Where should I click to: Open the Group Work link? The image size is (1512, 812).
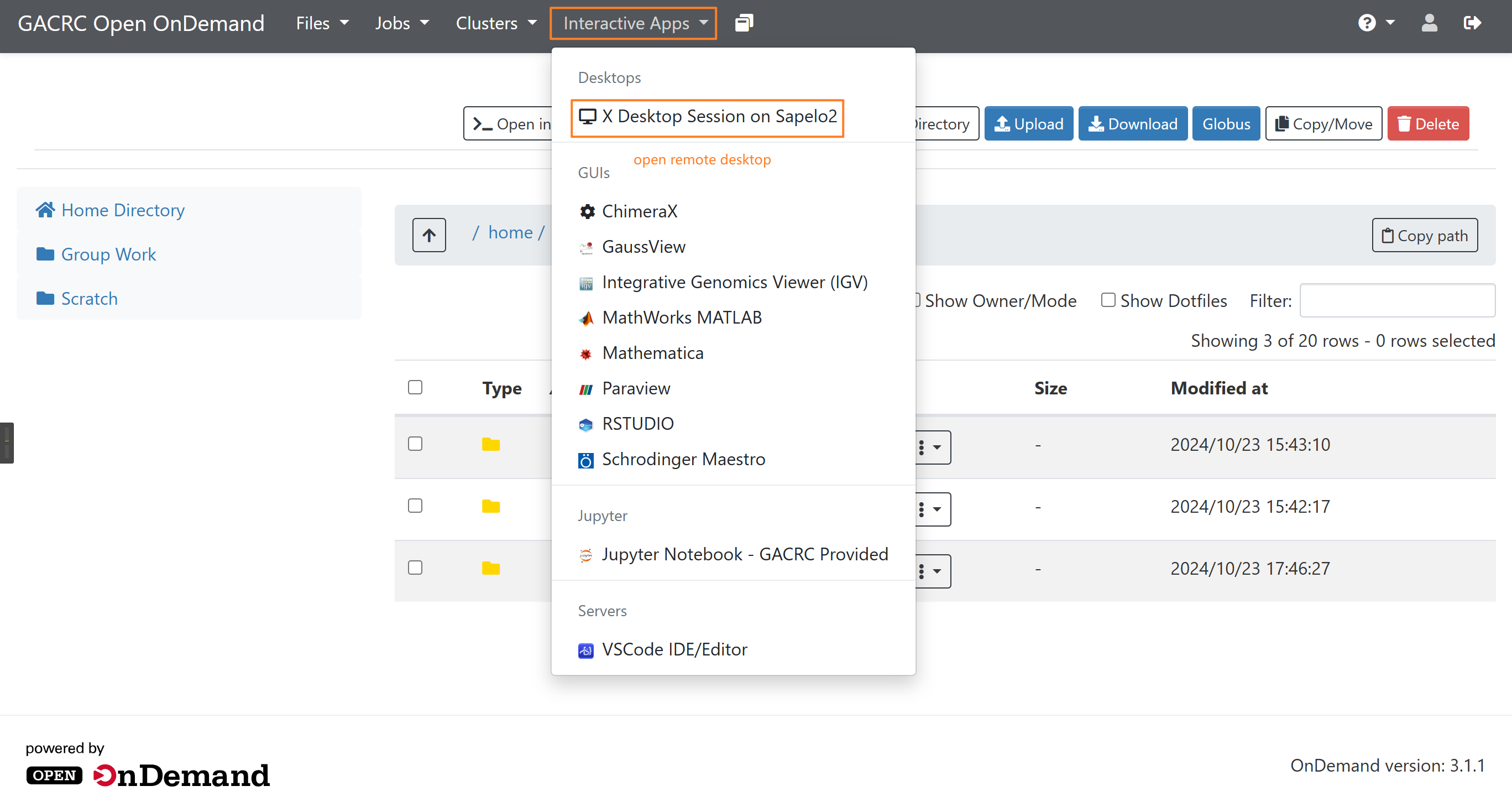(x=108, y=254)
